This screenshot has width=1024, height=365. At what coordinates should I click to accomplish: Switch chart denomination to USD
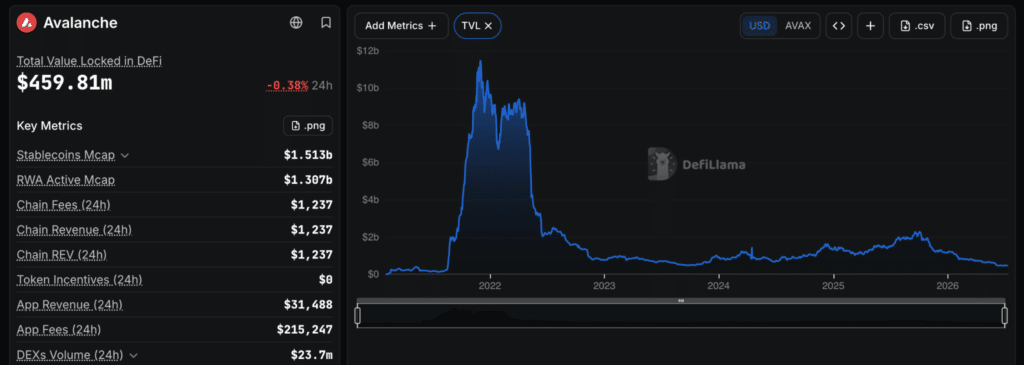[760, 26]
